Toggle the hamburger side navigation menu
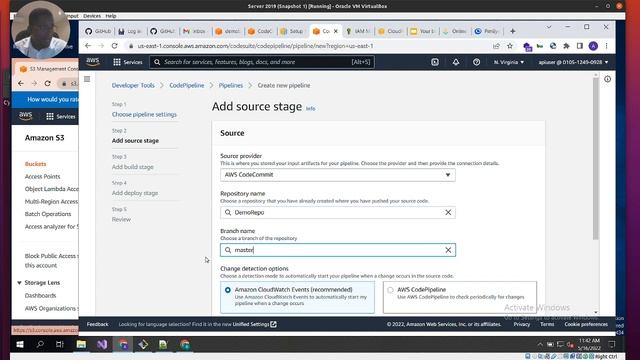This screenshot has height=360, width=640. click(87, 79)
